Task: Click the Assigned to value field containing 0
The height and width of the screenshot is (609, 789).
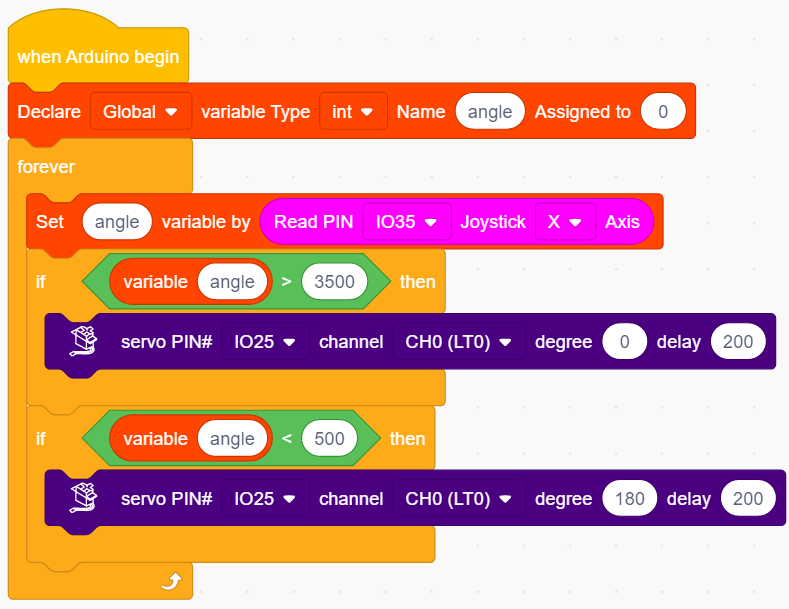Action: point(663,112)
